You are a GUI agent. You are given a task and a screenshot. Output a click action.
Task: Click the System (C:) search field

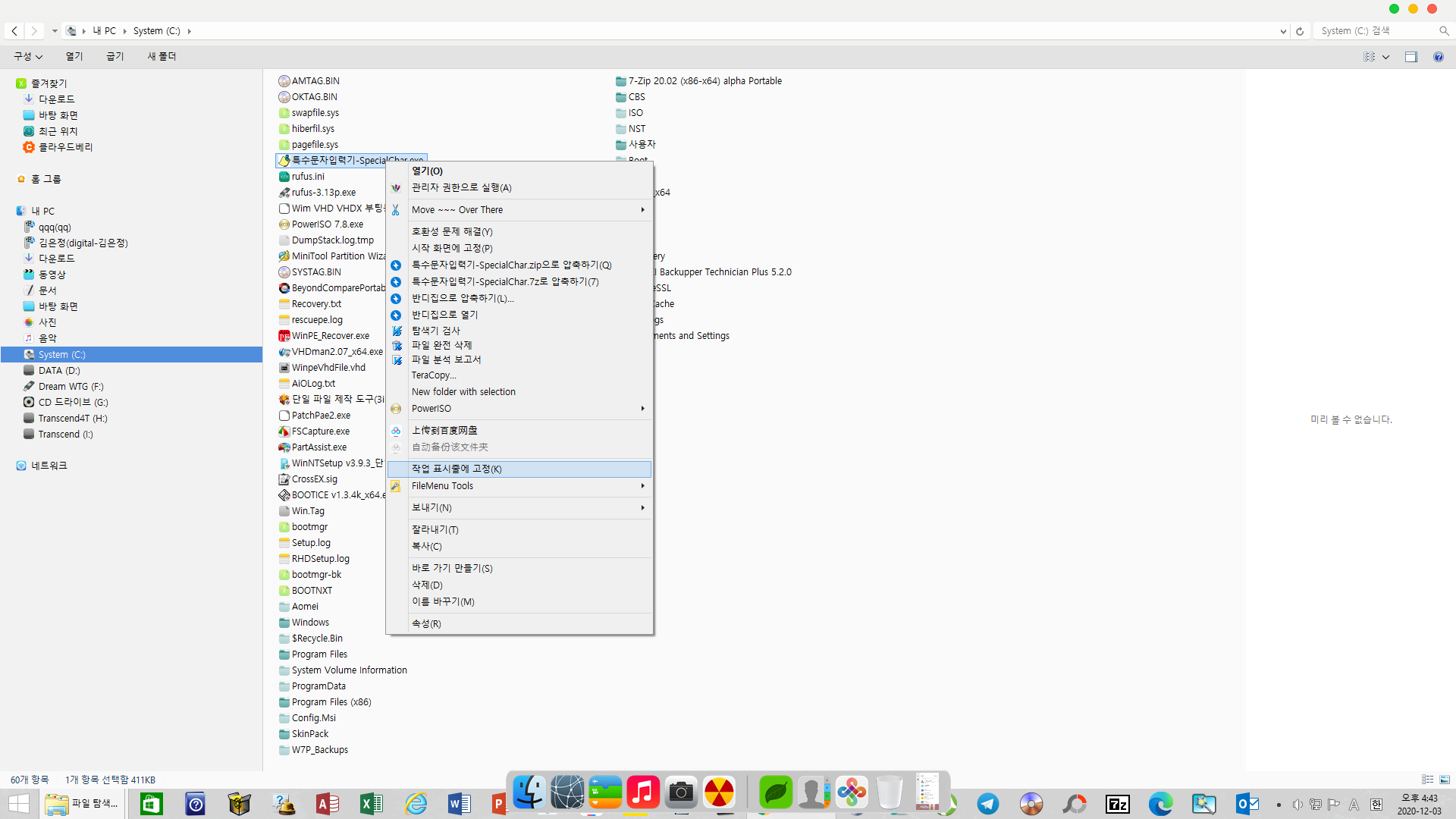pos(1376,31)
